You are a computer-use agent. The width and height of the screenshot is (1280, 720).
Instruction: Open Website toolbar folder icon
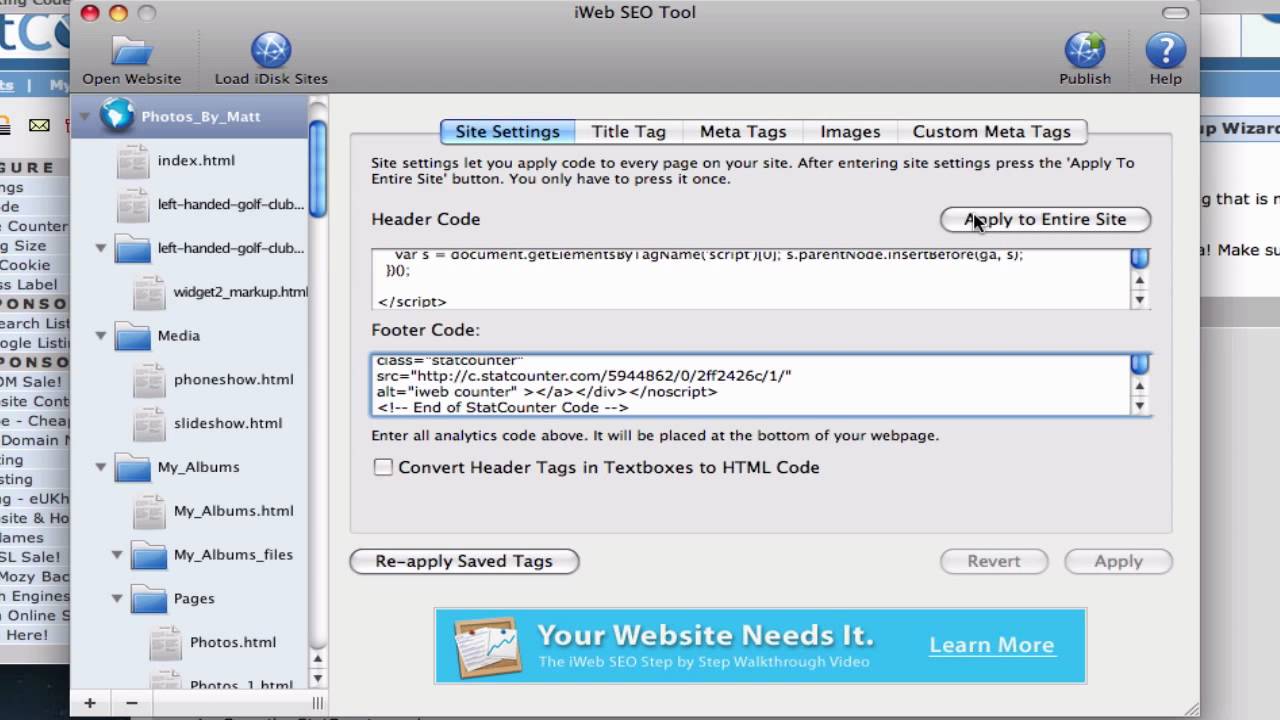(131, 50)
